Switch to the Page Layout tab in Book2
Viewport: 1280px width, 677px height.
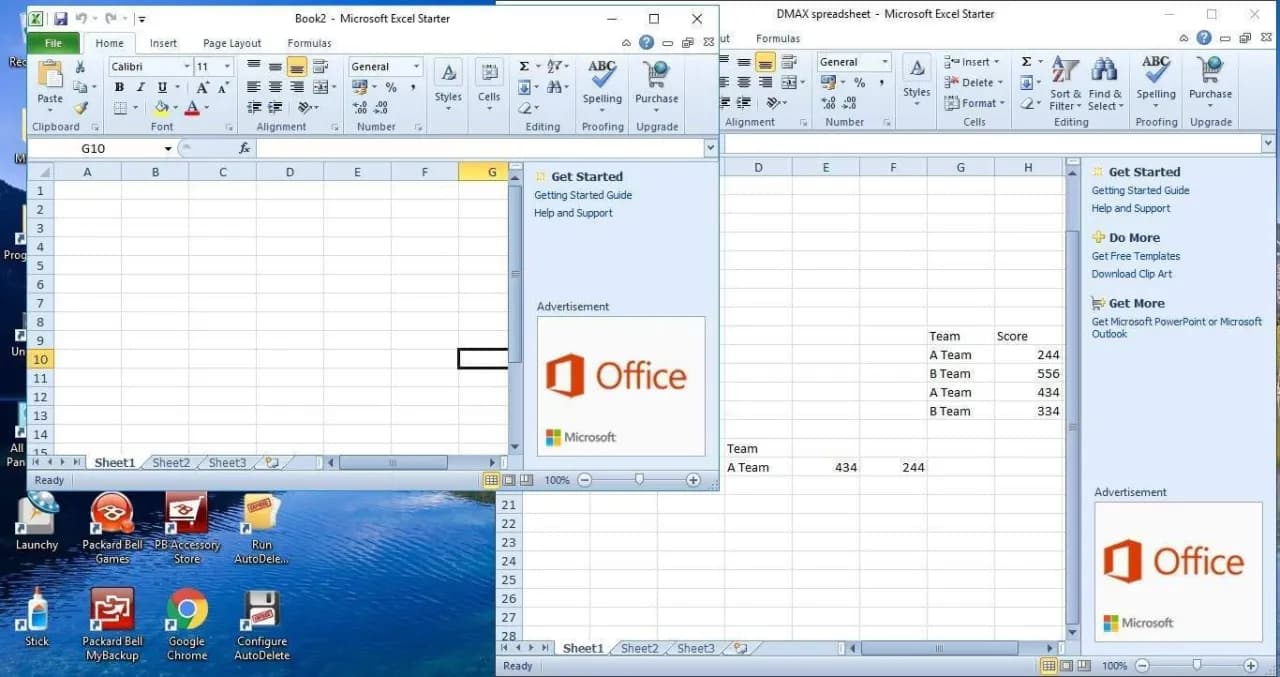[231, 43]
